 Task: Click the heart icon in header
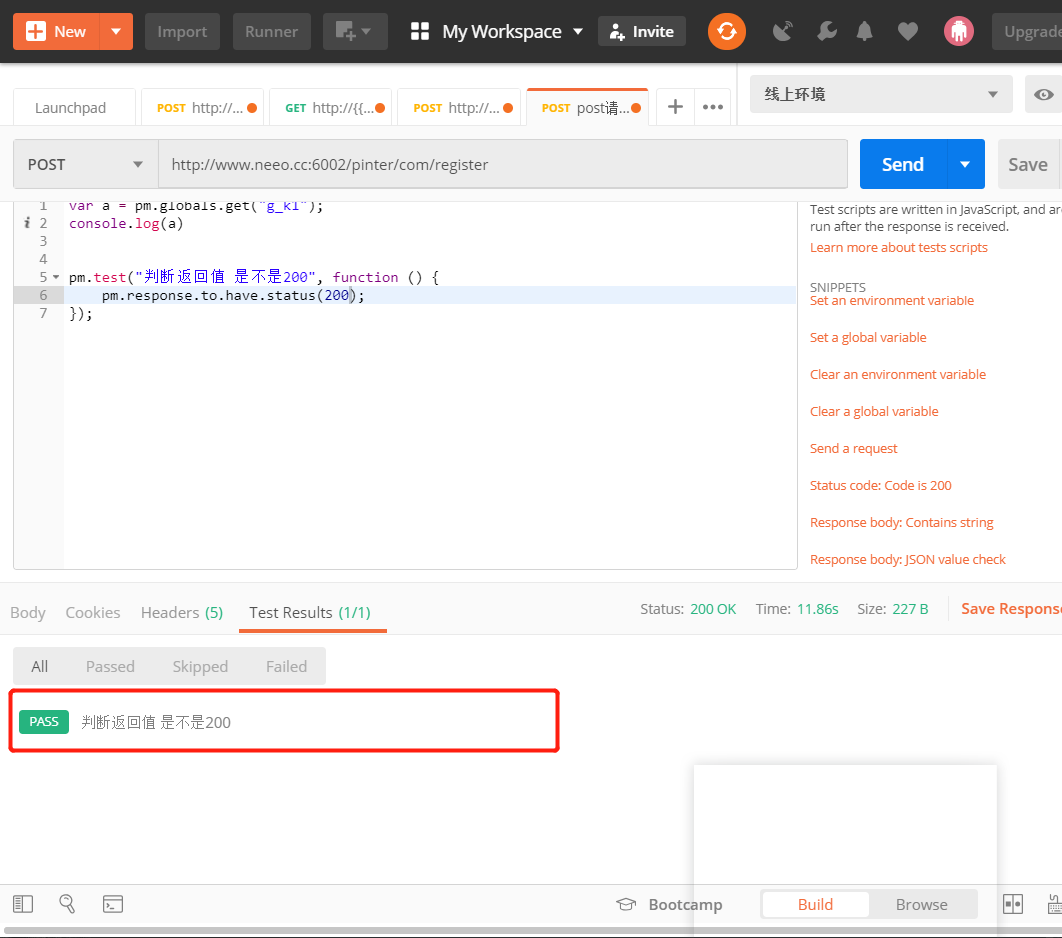click(x=908, y=31)
